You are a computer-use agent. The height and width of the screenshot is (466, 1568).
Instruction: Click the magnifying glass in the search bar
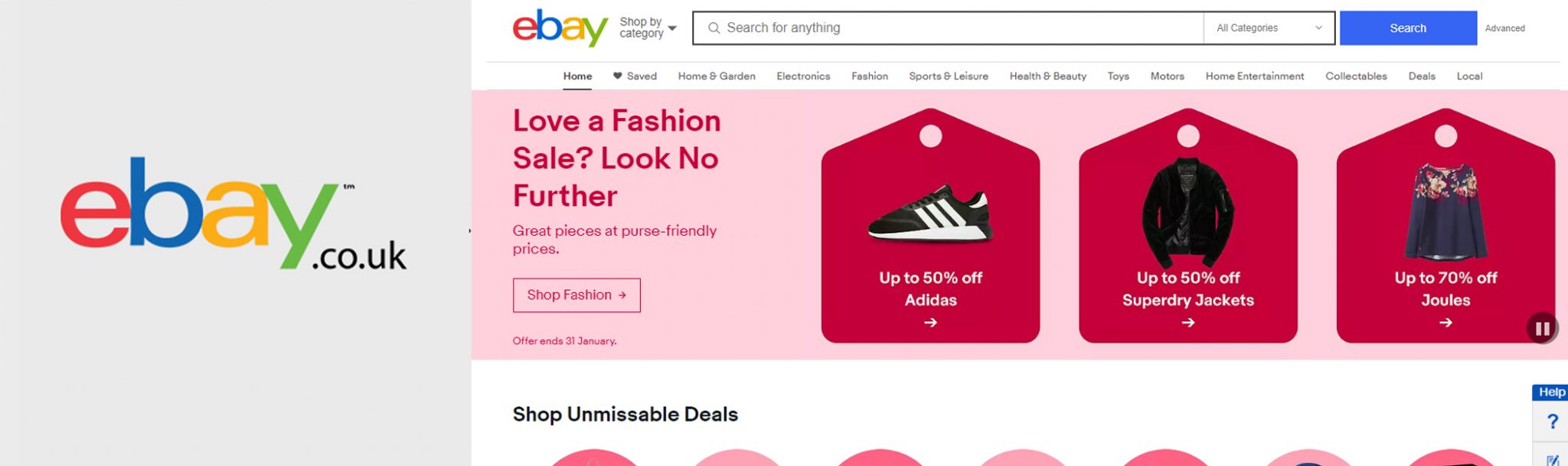714,28
